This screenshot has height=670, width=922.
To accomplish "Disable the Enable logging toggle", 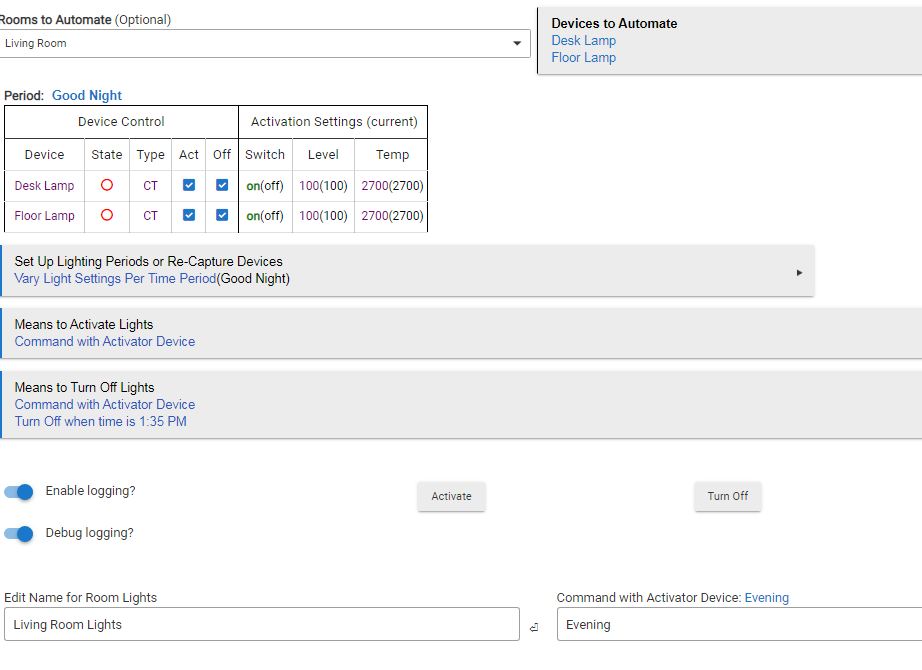I will [x=20, y=492].
